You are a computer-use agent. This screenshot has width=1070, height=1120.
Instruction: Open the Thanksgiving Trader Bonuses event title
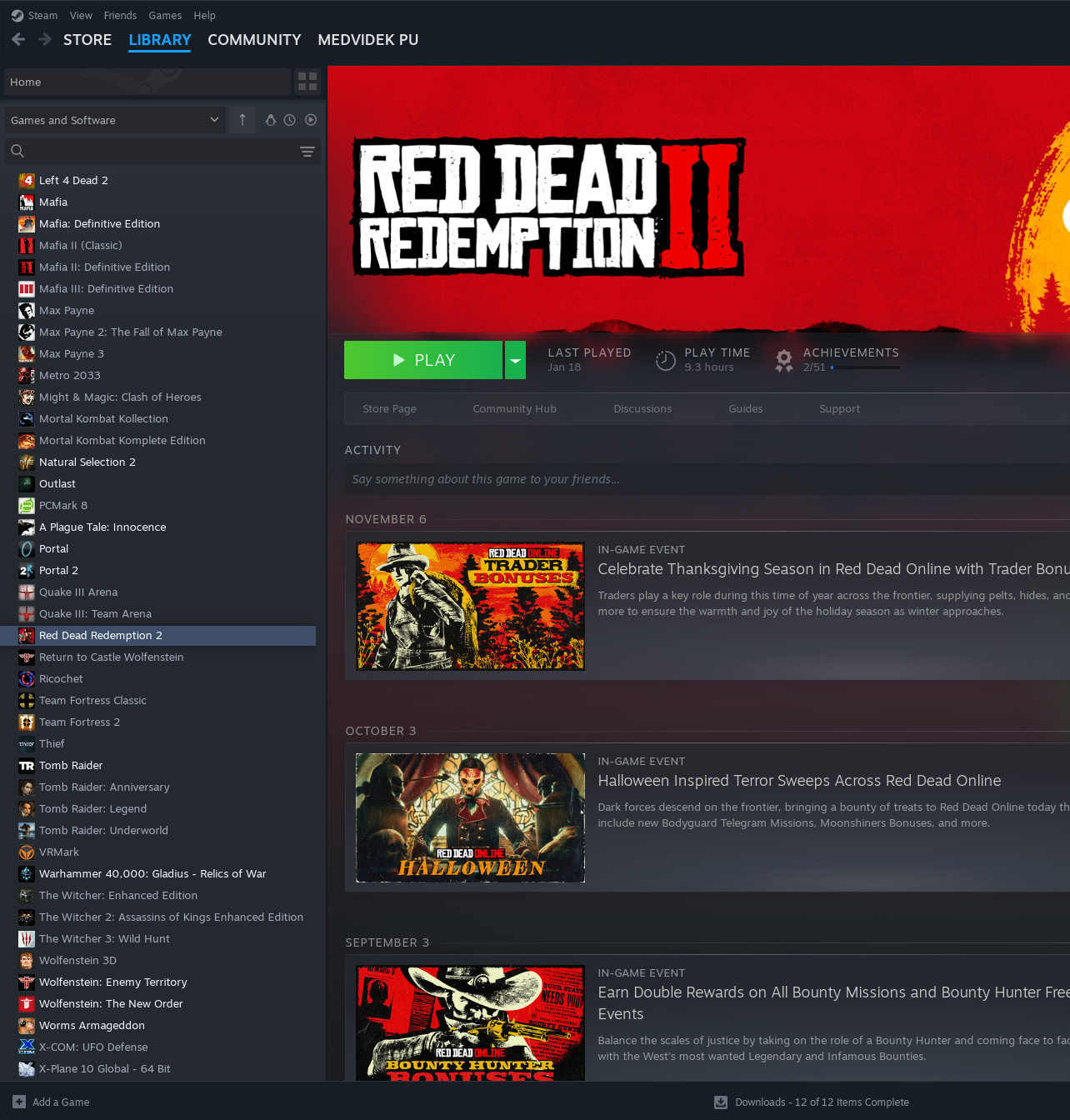coord(833,569)
